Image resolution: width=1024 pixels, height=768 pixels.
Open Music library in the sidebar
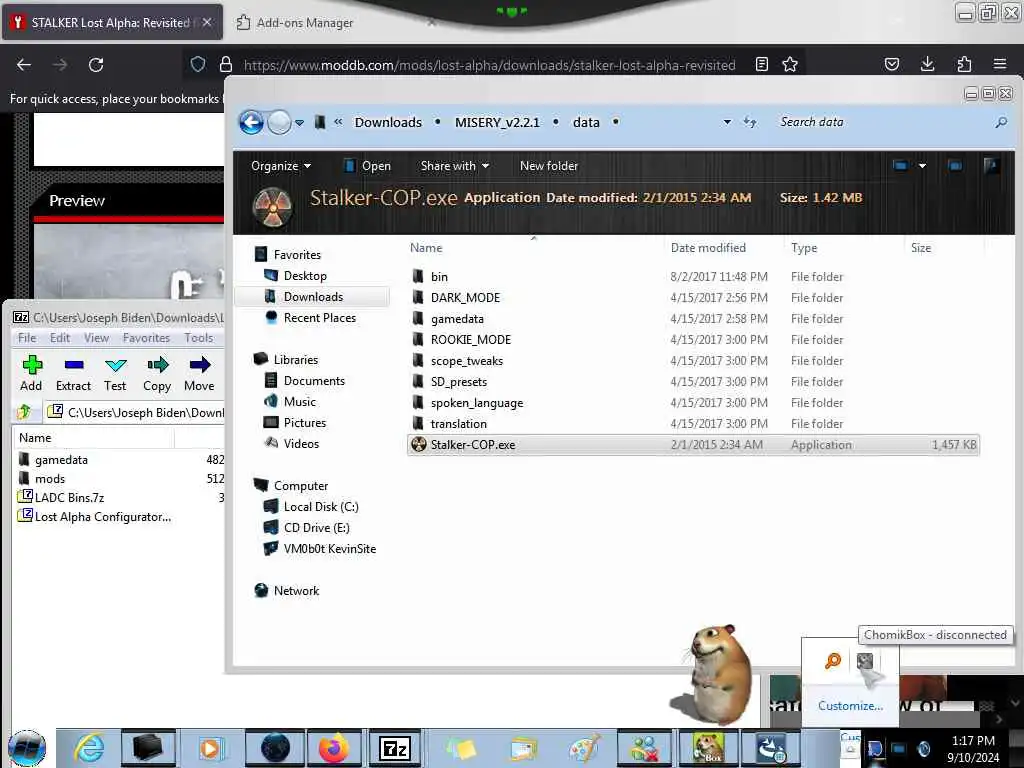[x=299, y=401]
